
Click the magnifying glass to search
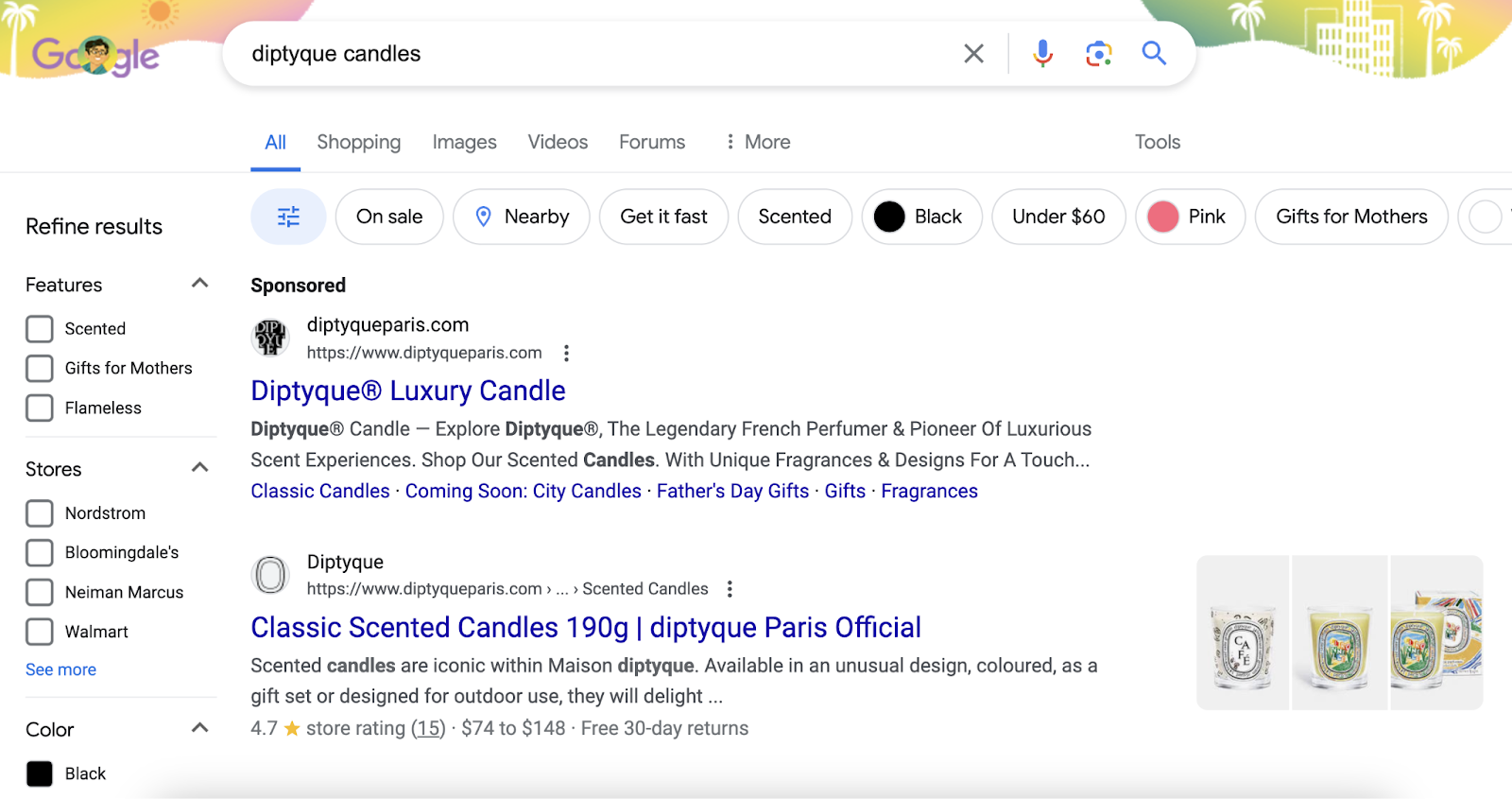(1153, 54)
